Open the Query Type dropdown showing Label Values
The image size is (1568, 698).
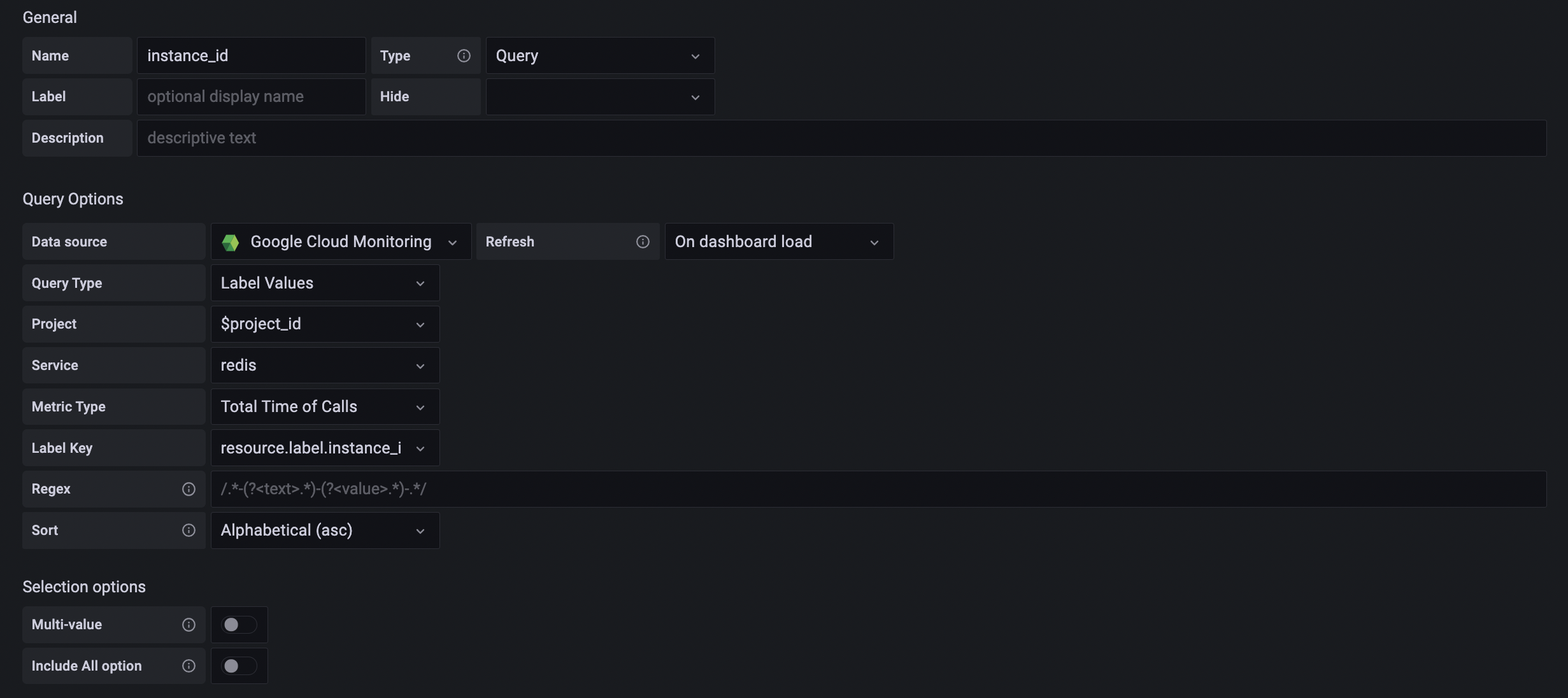324,283
